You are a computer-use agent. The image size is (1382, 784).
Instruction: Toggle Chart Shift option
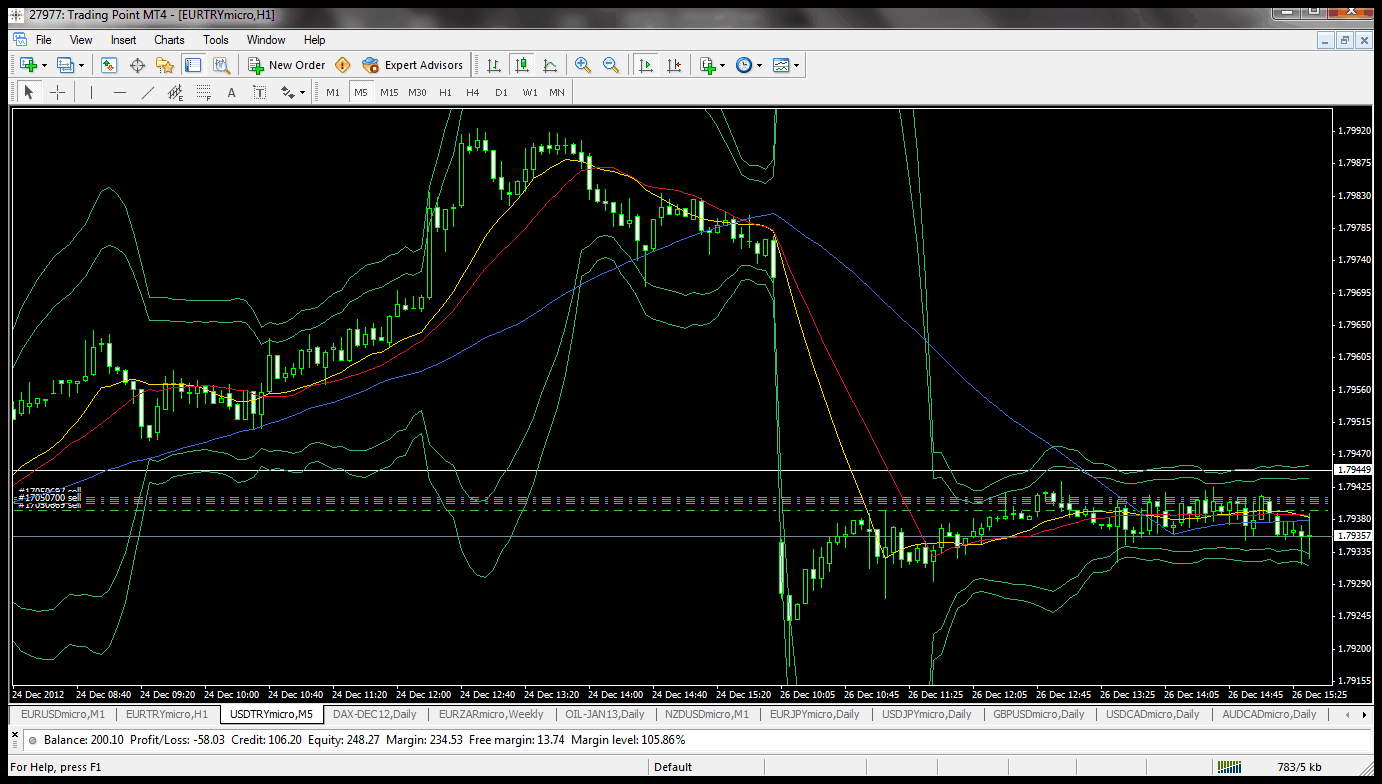click(674, 65)
